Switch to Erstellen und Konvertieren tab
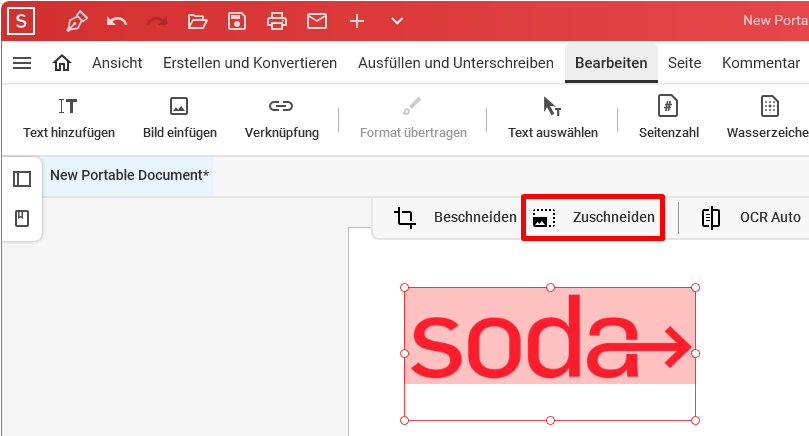This screenshot has width=809, height=436. [x=250, y=63]
